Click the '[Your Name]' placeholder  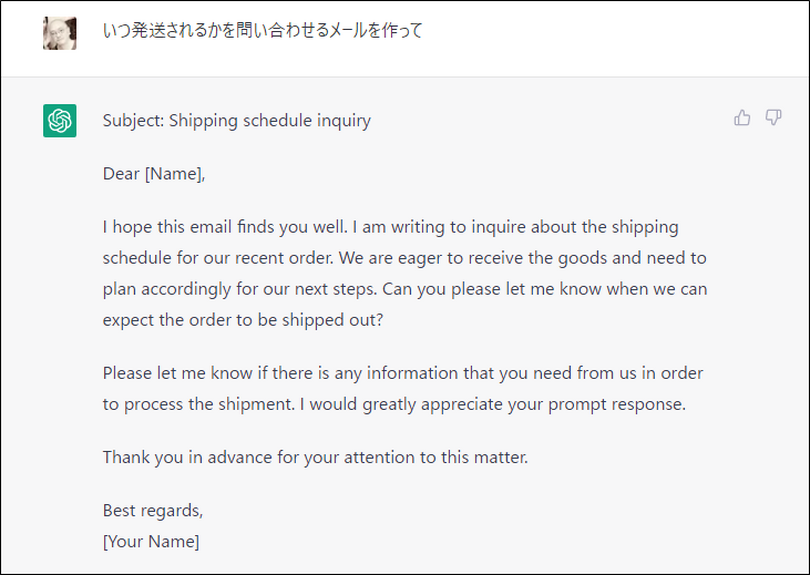pyautogui.click(x=151, y=541)
